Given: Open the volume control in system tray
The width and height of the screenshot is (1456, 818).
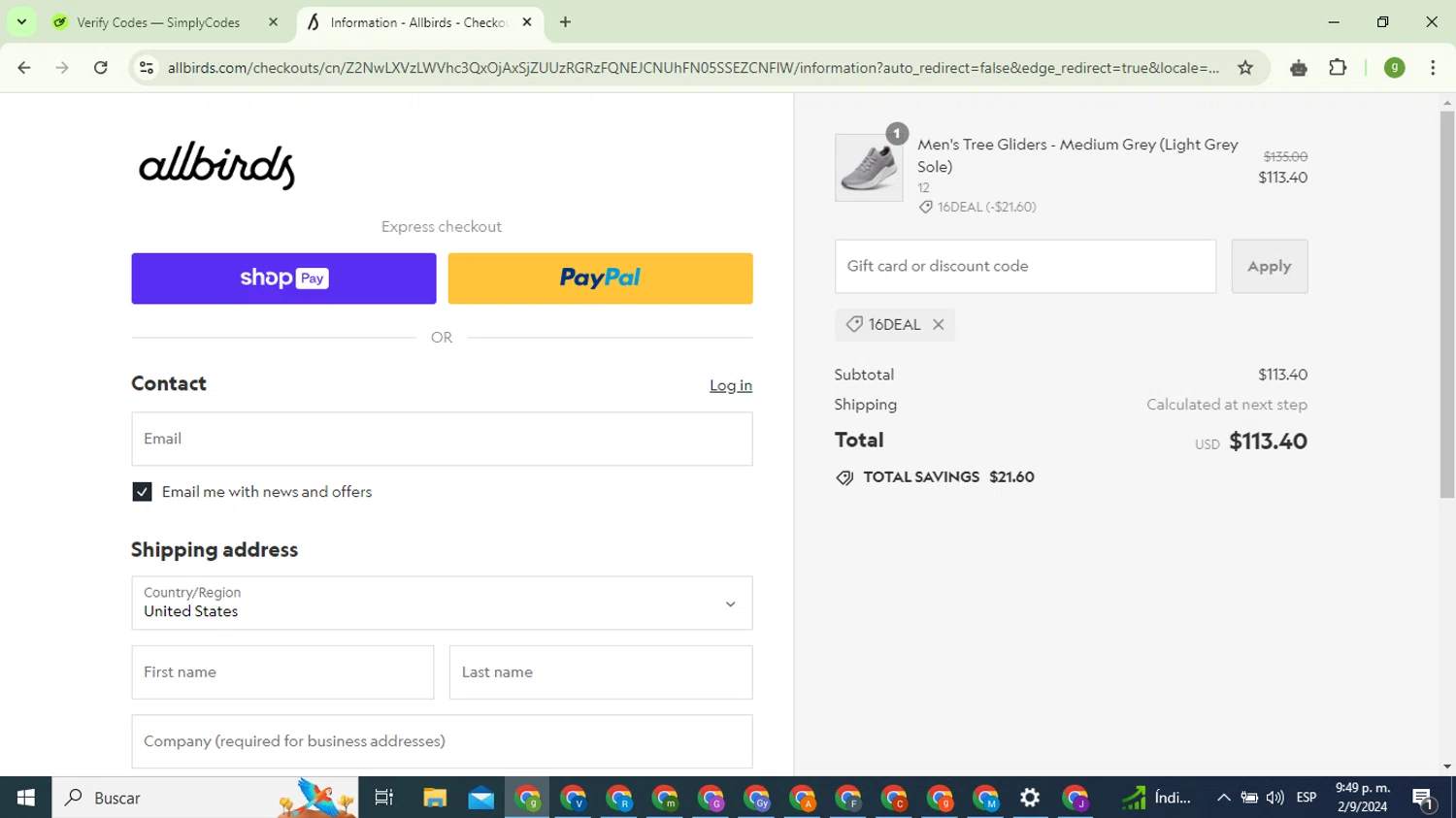Looking at the screenshot, I should click(1274, 798).
